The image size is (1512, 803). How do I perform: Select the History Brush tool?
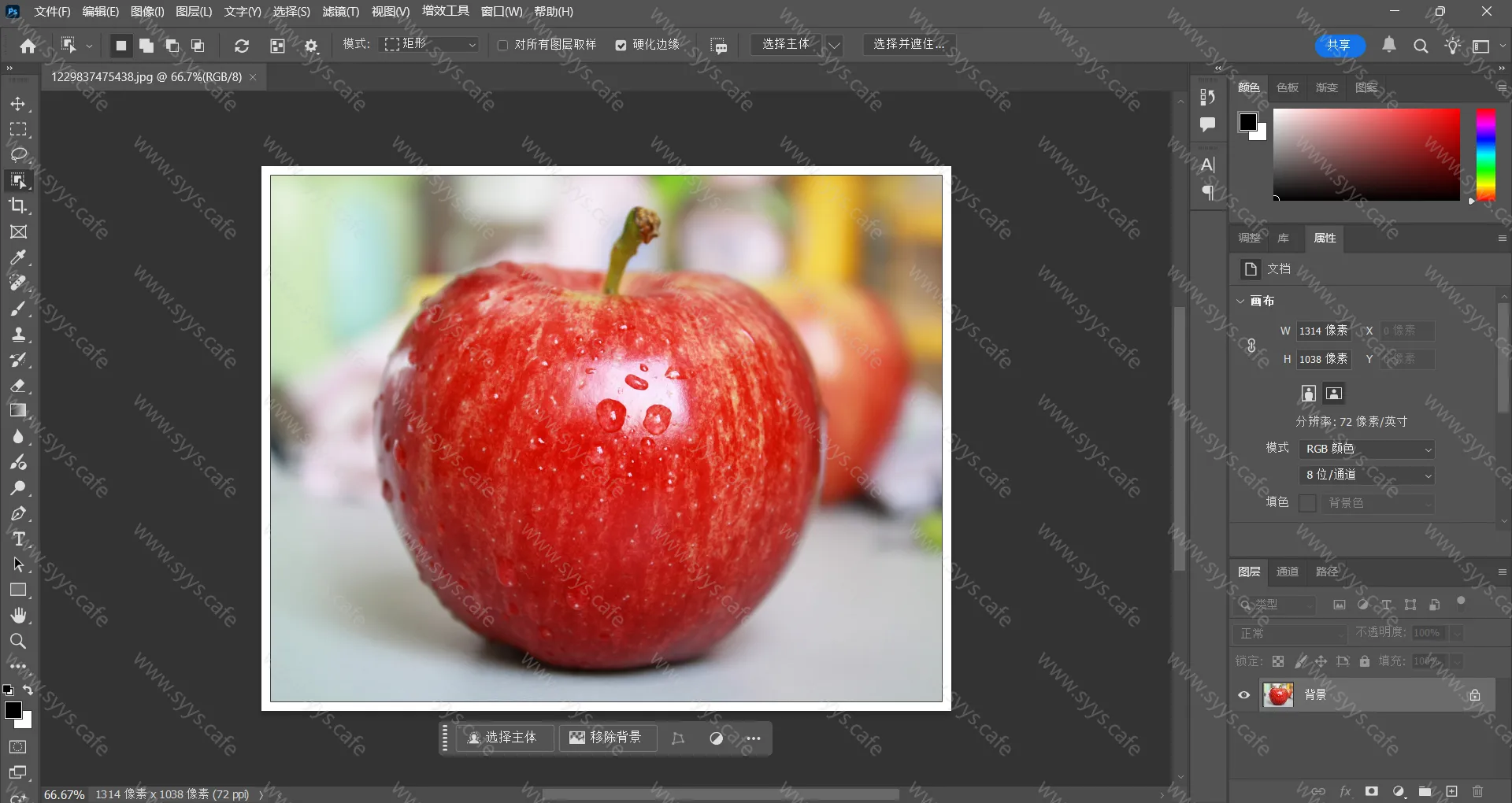(x=18, y=360)
